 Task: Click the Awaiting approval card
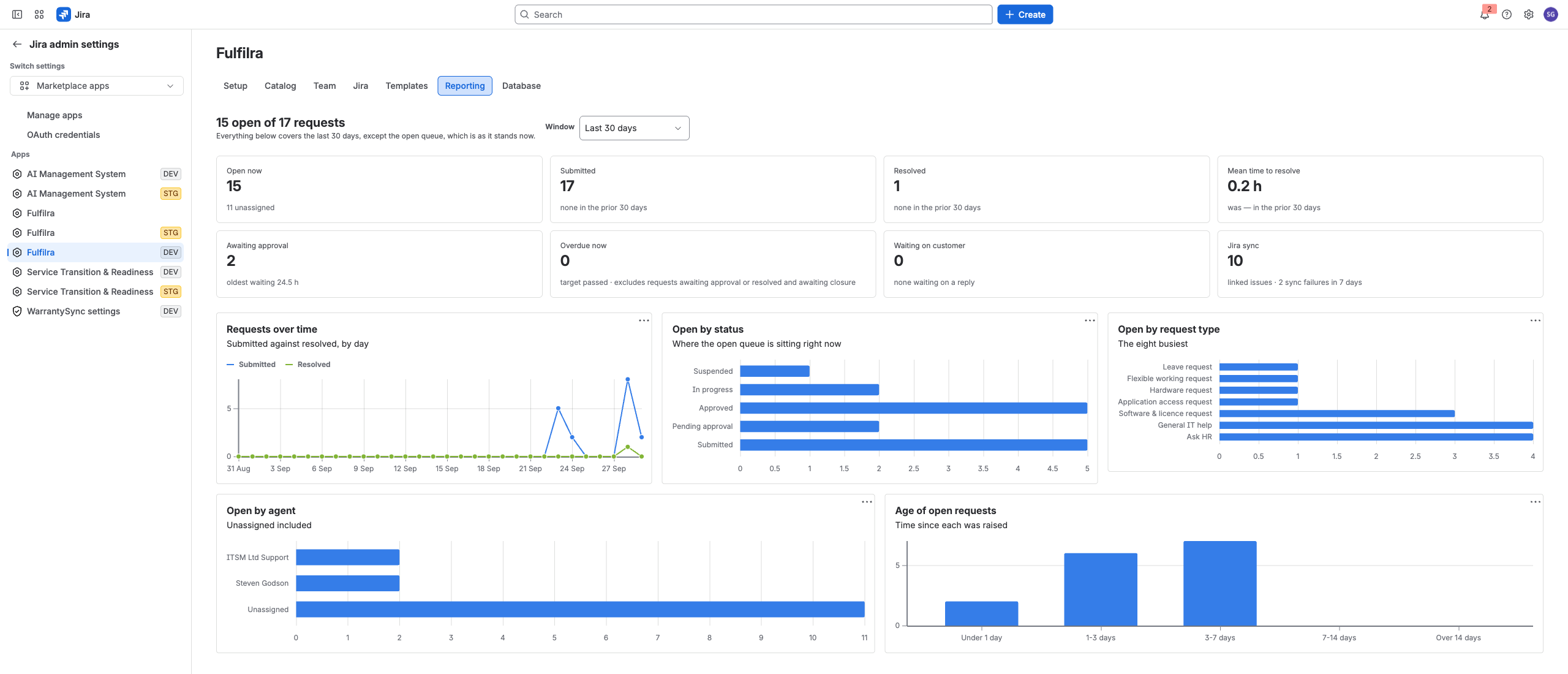pyautogui.click(x=379, y=264)
